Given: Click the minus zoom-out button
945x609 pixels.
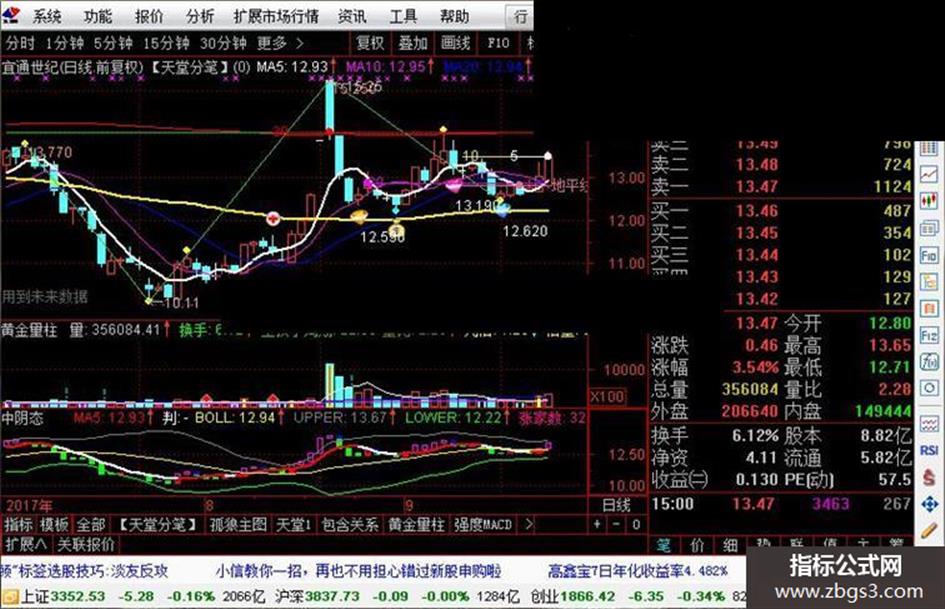Looking at the screenshot, I should point(617,525).
